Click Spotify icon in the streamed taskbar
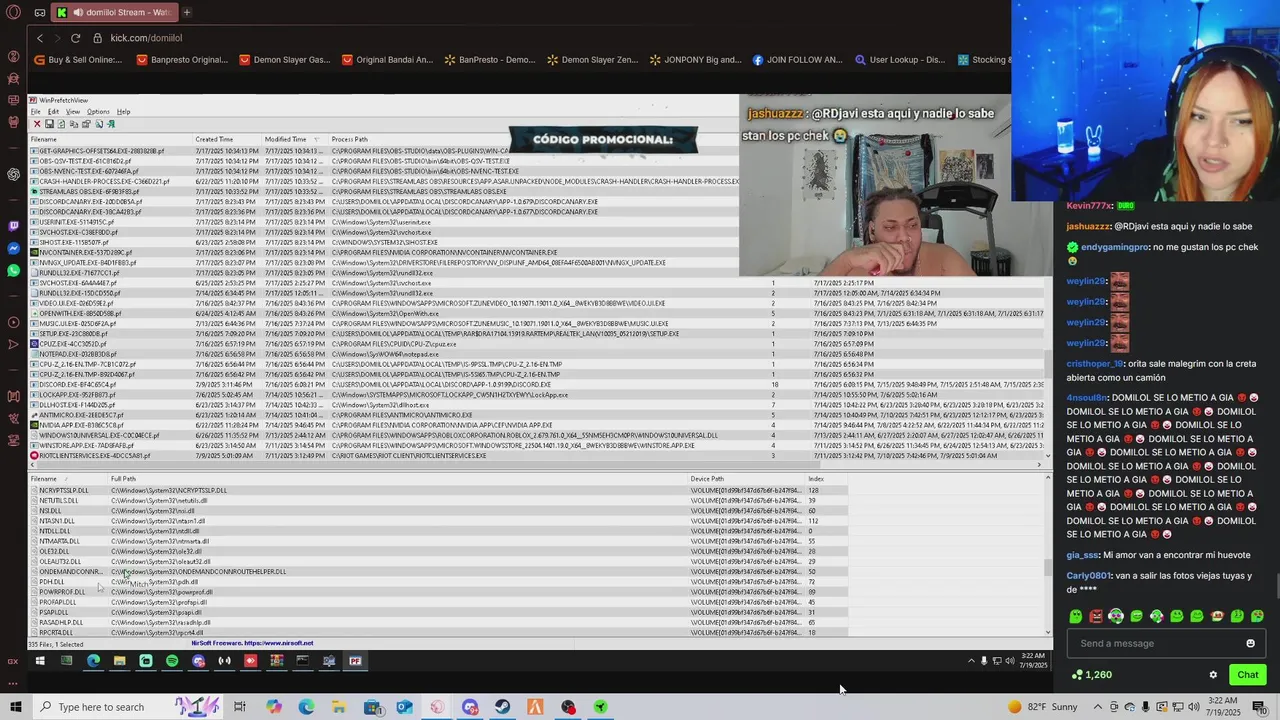This screenshot has height=720, width=1280. pos(172,661)
